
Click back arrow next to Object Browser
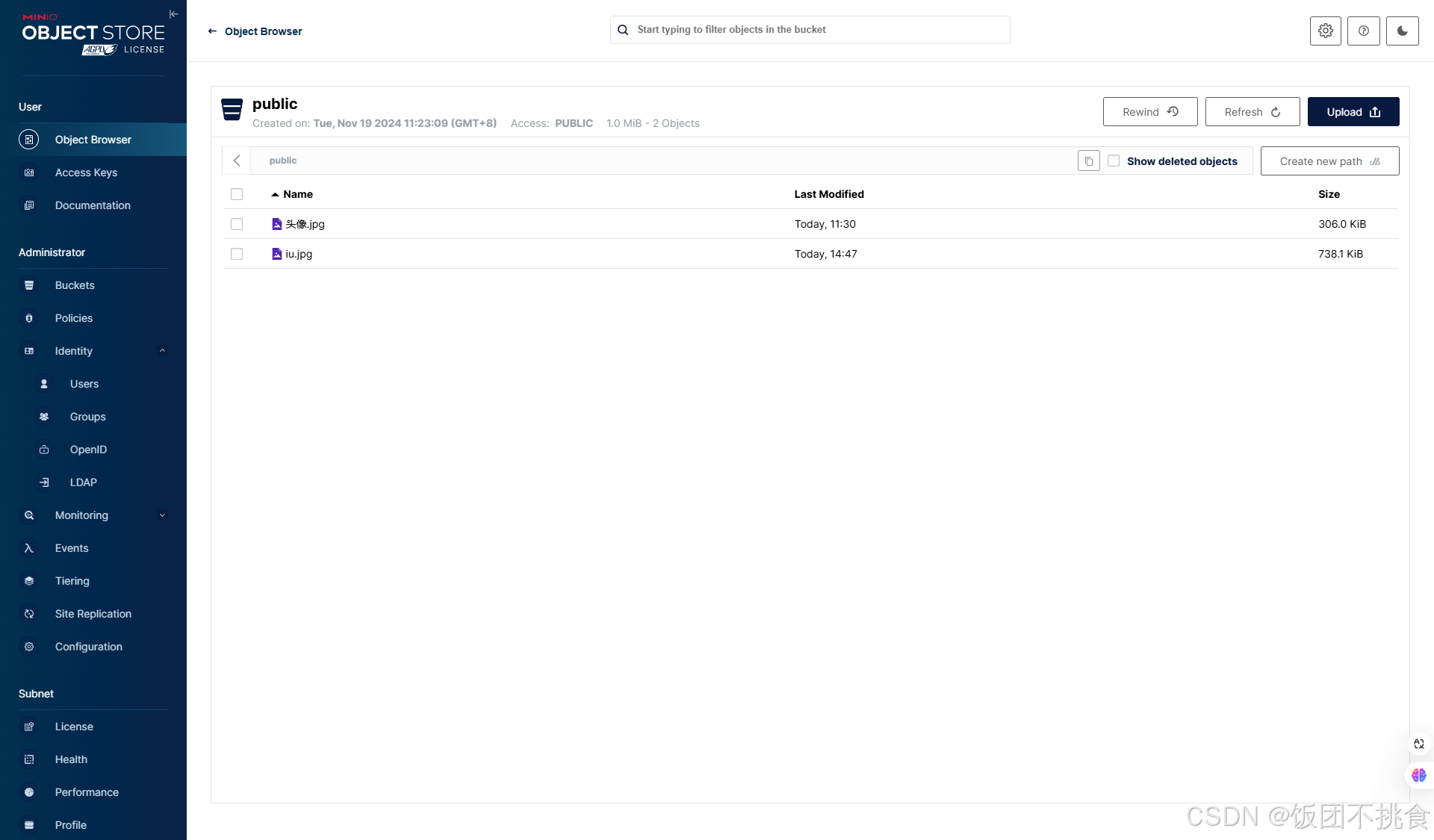[212, 31]
